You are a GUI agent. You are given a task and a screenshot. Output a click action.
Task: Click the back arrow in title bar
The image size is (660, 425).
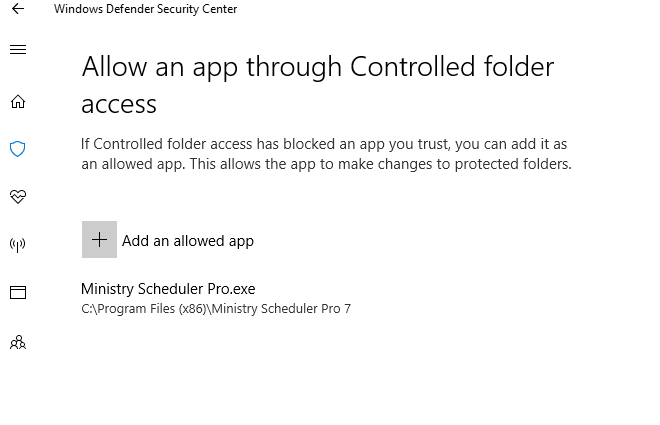coord(18,9)
